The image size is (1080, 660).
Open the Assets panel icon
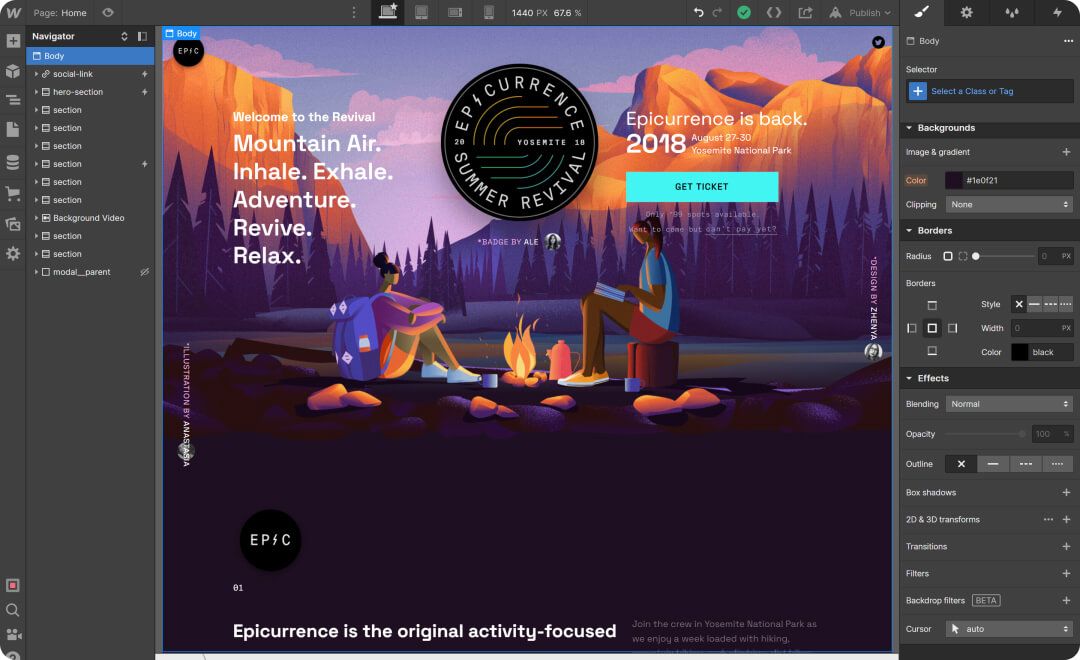coord(13,223)
